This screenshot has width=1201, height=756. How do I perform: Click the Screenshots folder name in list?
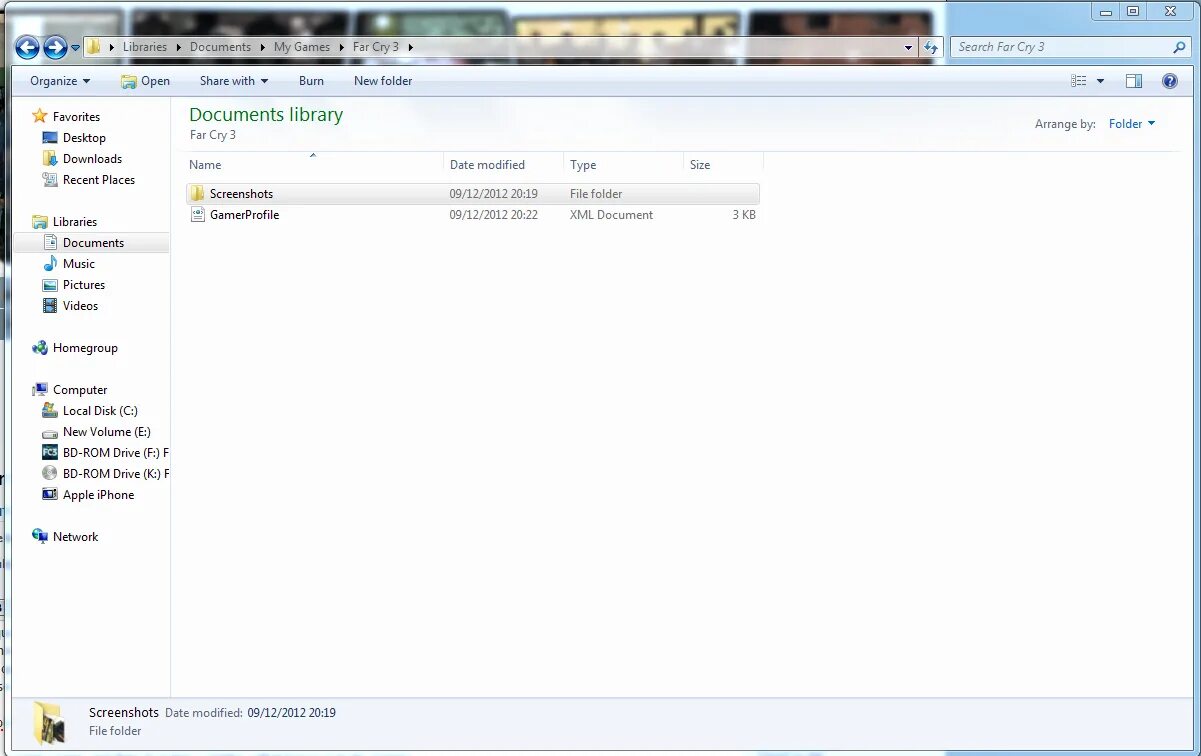pos(241,194)
